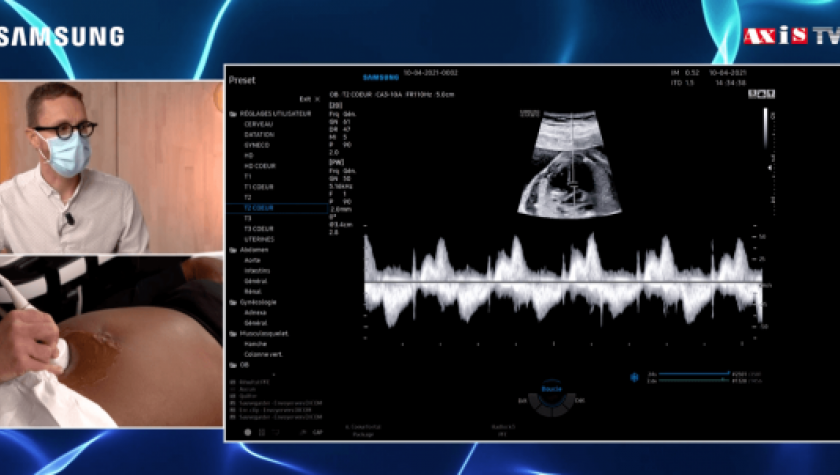Collapse the Abdomen folder

(254, 250)
